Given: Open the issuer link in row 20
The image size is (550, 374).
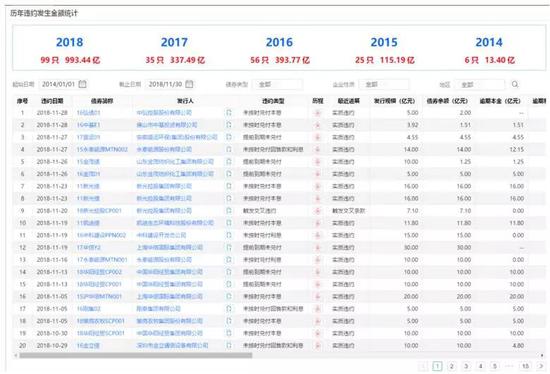Looking at the screenshot, I should coord(172,346).
